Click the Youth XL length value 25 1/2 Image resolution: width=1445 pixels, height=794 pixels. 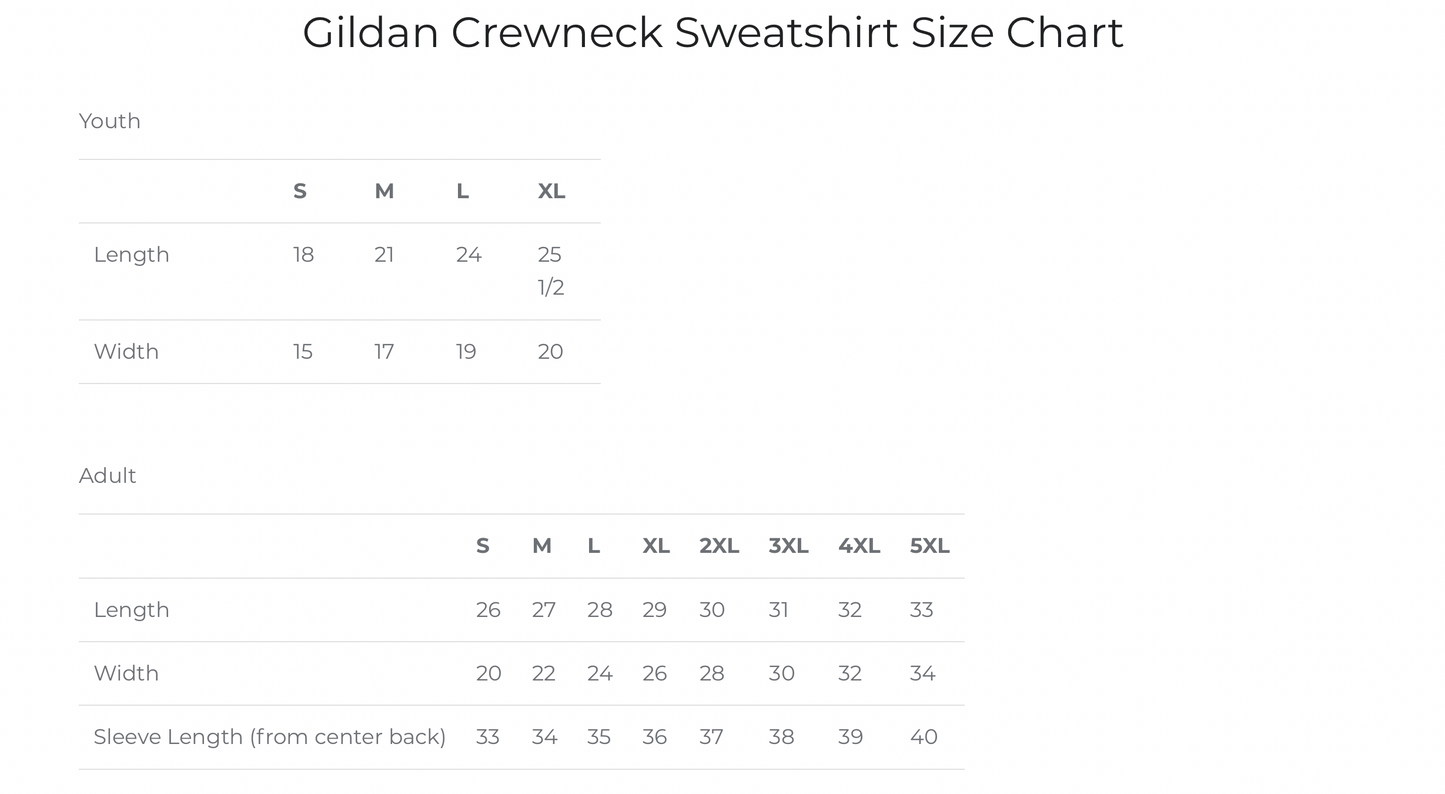tap(551, 271)
